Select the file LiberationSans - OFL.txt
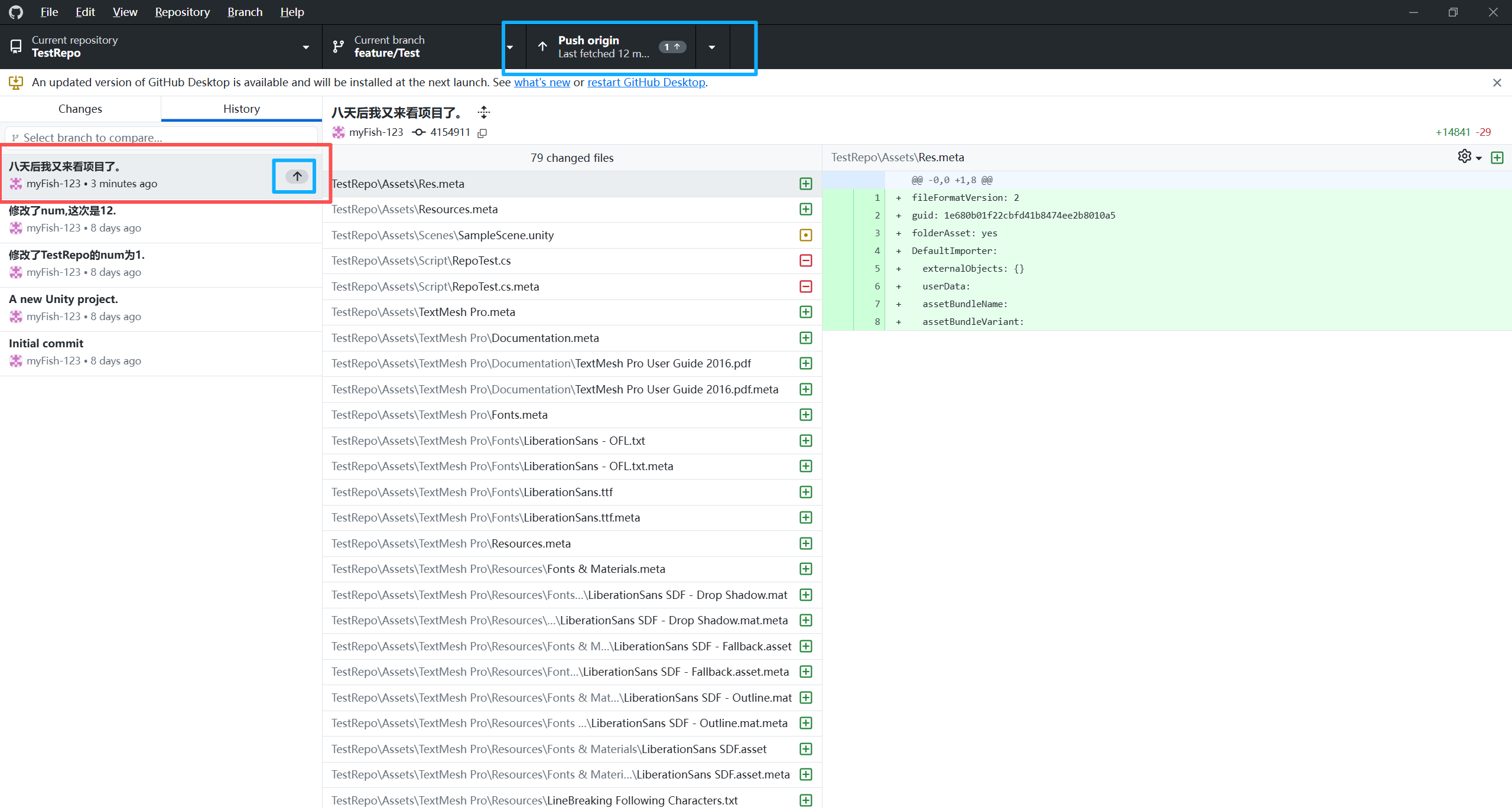The image size is (1512, 808). pos(572,441)
